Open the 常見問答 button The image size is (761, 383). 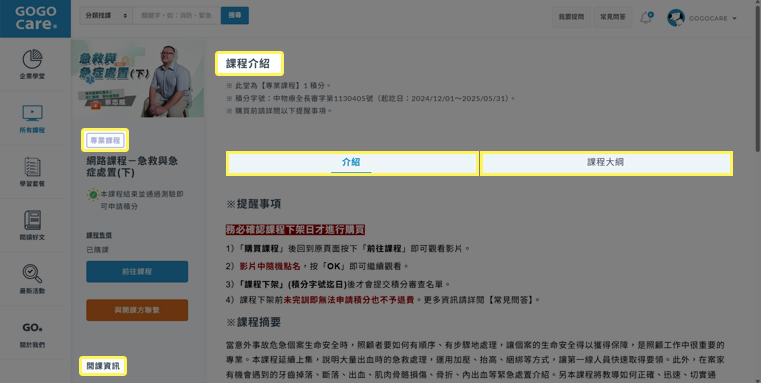pyautogui.click(x=612, y=17)
